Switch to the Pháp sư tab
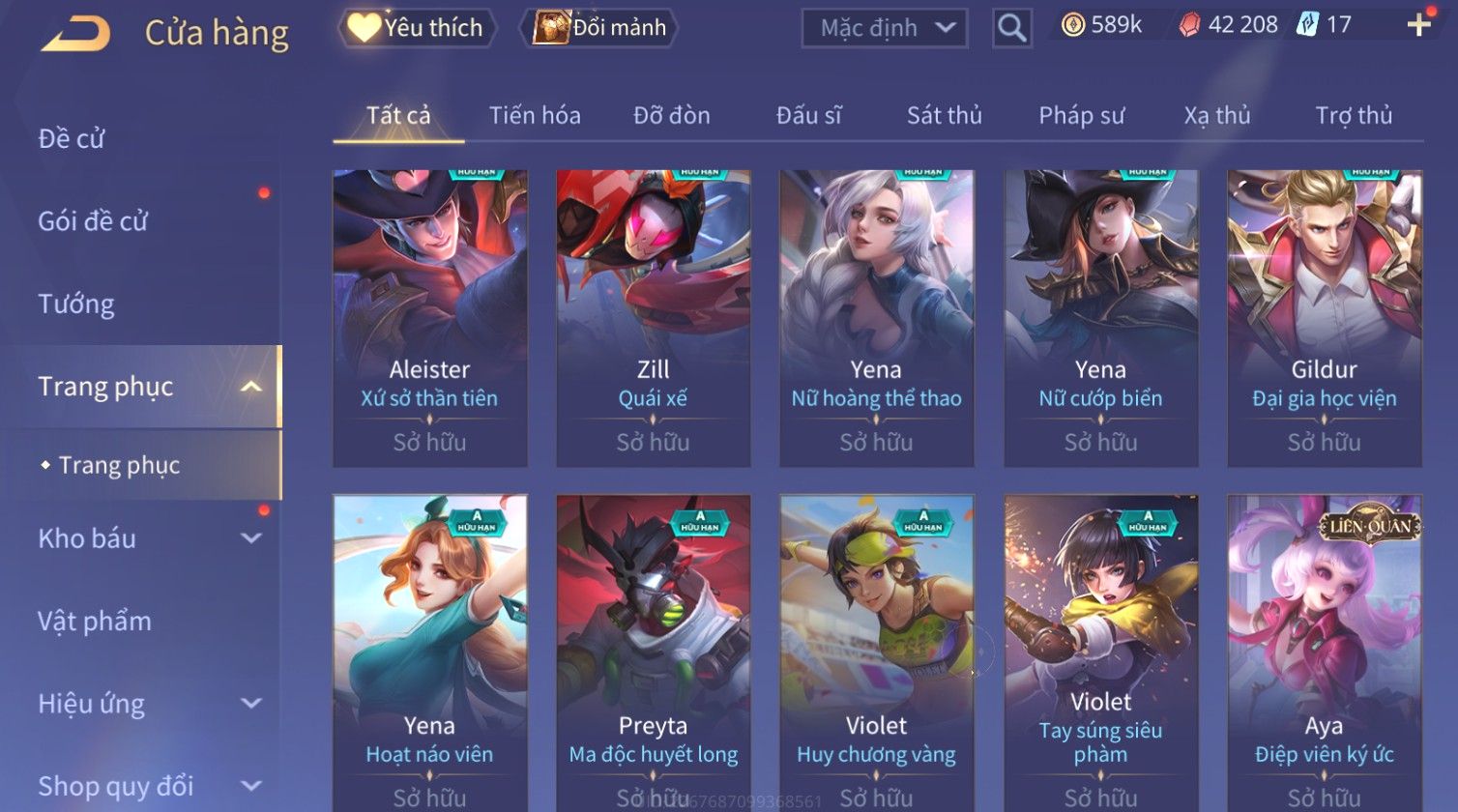The image size is (1458, 812). pos(1081,116)
